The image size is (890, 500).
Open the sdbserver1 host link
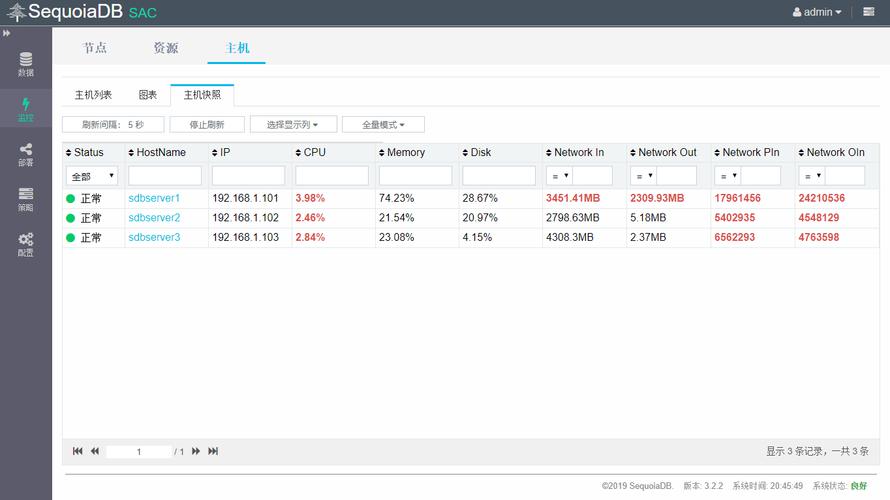point(154,198)
